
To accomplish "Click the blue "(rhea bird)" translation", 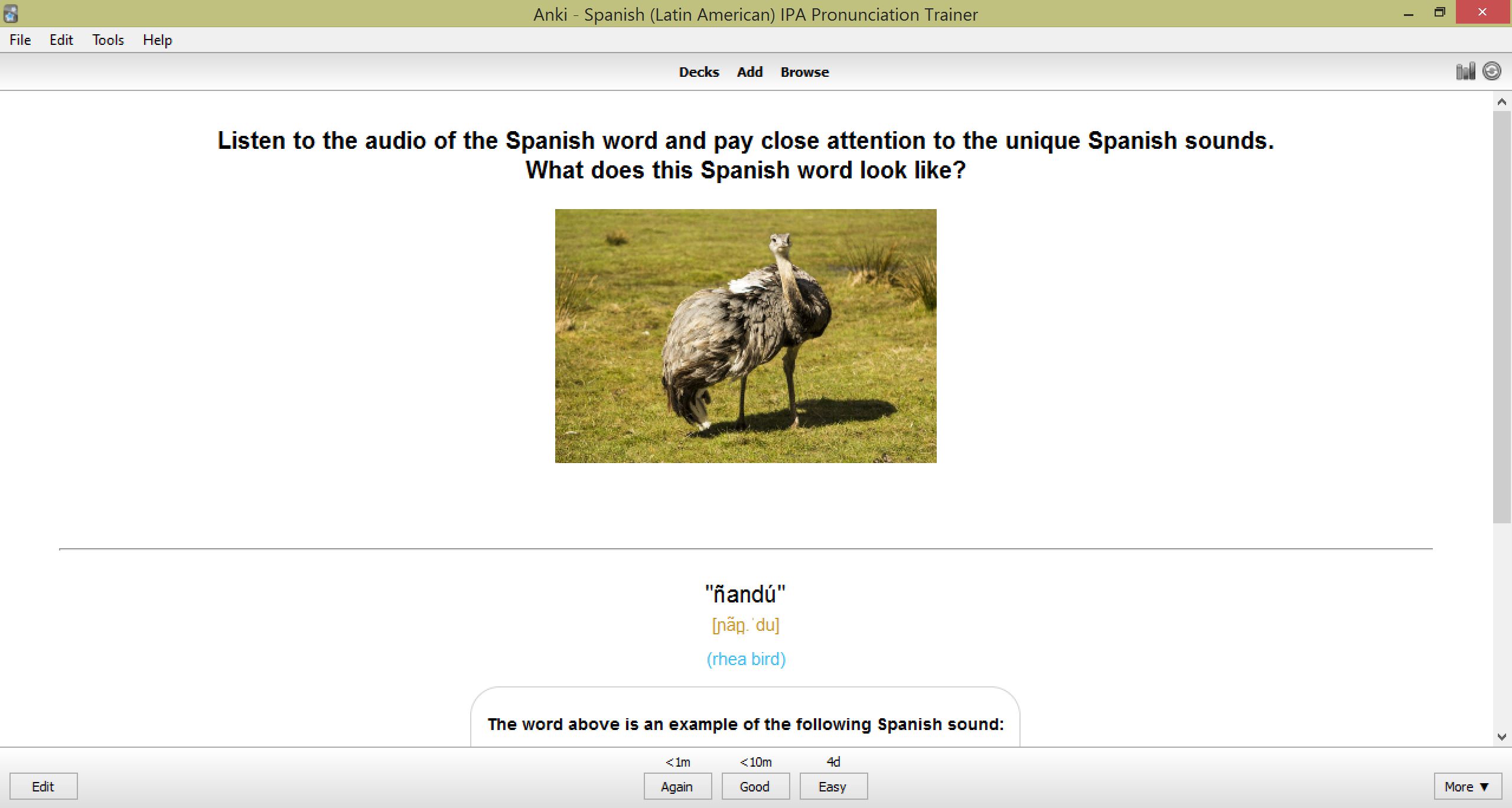I will [746, 659].
